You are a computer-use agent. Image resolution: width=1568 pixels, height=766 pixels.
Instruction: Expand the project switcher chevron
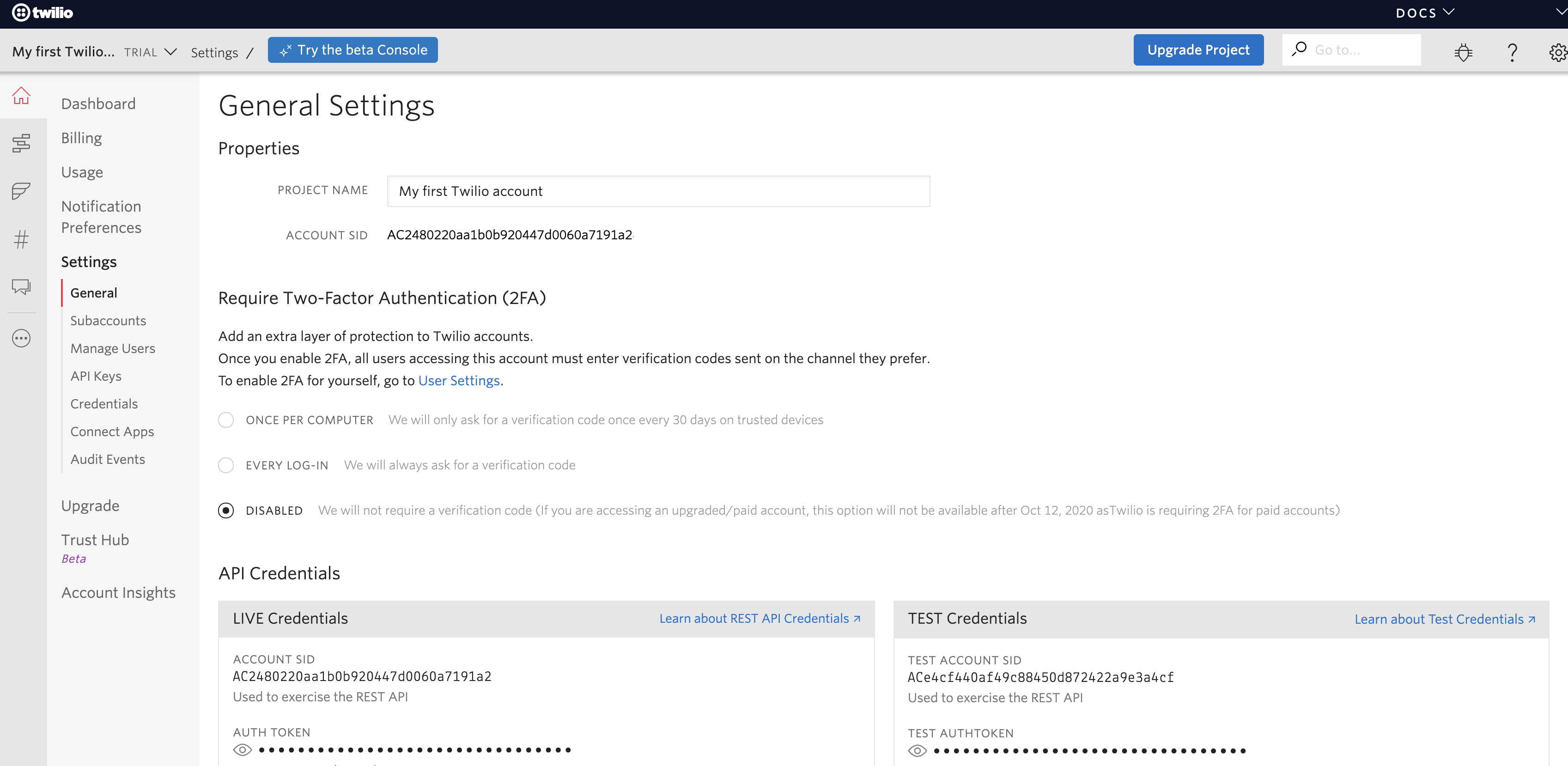pos(171,52)
